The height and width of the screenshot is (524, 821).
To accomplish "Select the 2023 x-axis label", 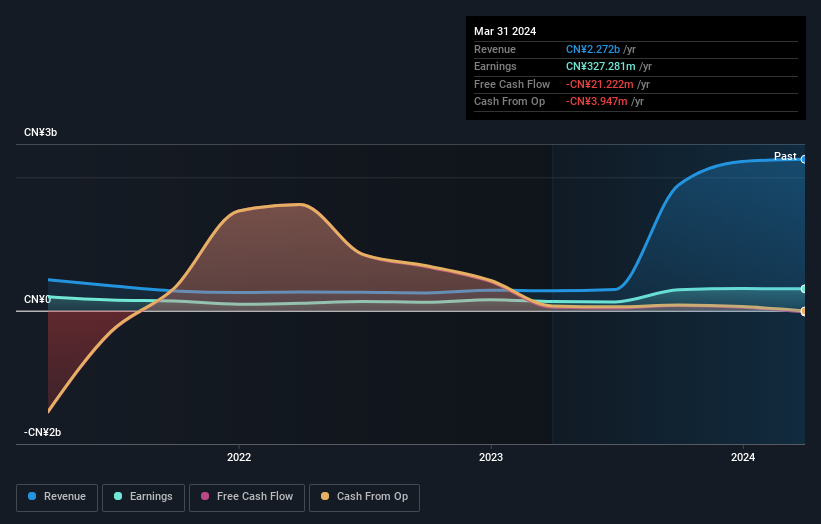I will 491,457.
